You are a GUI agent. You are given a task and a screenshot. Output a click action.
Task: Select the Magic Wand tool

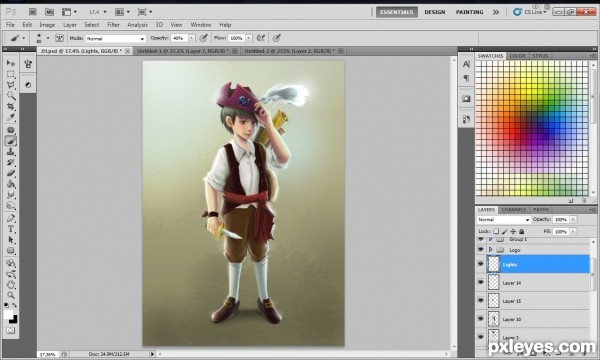coord(11,95)
